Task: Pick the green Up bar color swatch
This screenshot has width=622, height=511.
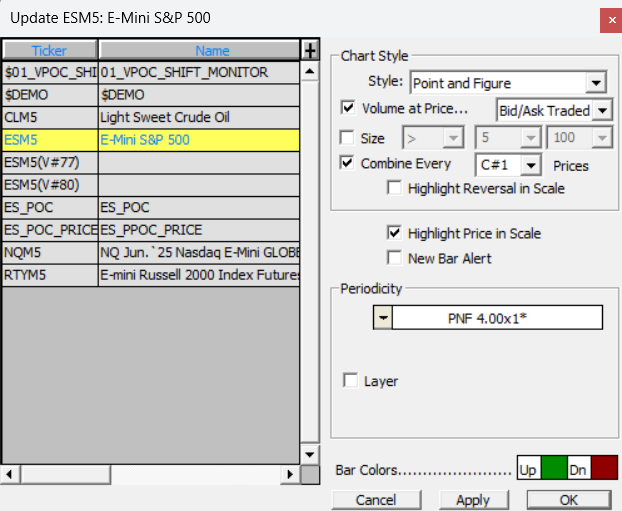Action: click(x=554, y=468)
